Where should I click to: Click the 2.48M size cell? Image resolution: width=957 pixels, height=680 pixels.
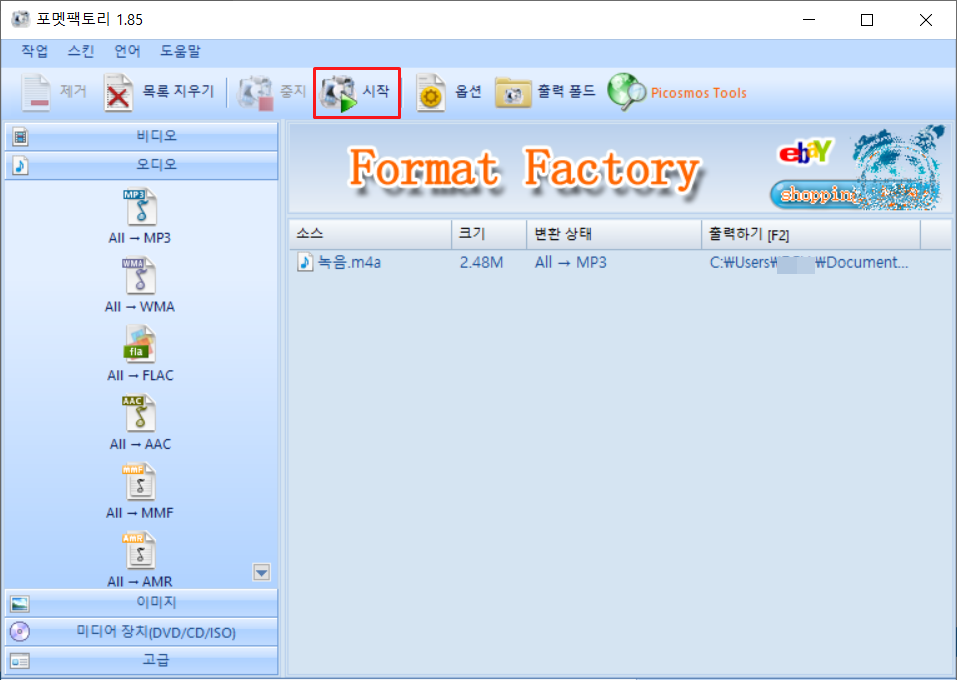[x=482, y=262]
